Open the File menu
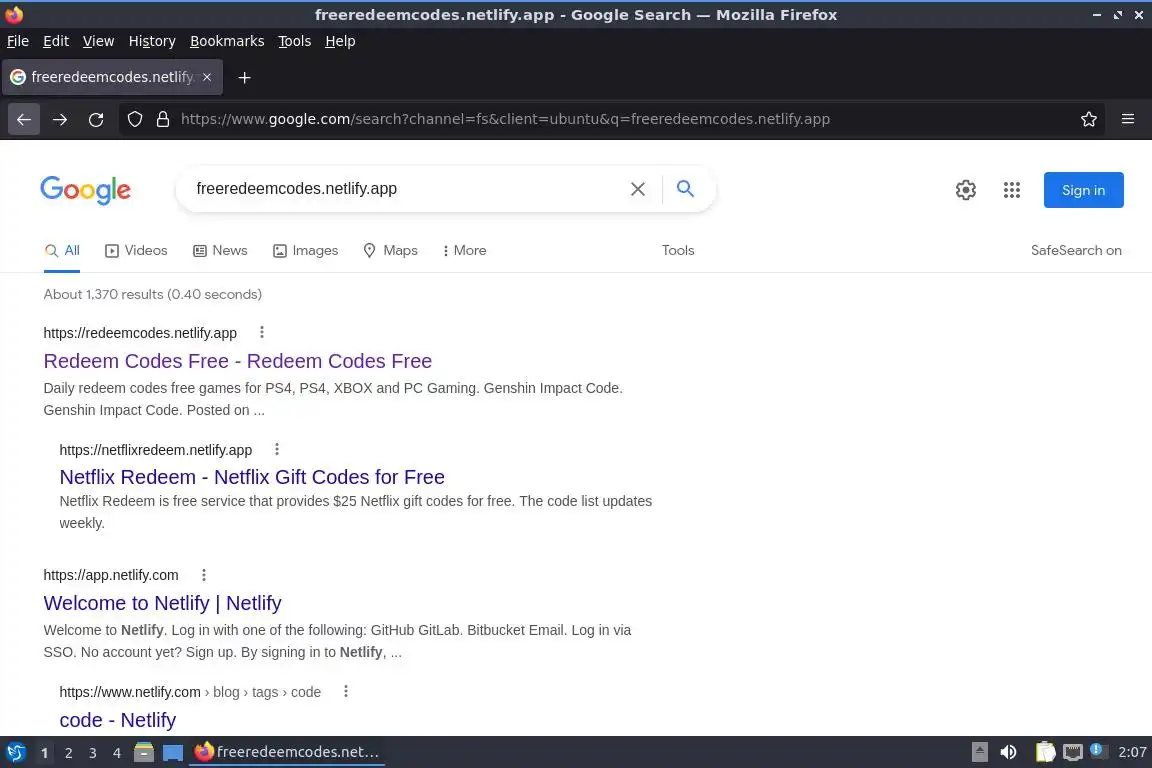Viewport: 1152px width, 768px height. click(x=18, y=41)
